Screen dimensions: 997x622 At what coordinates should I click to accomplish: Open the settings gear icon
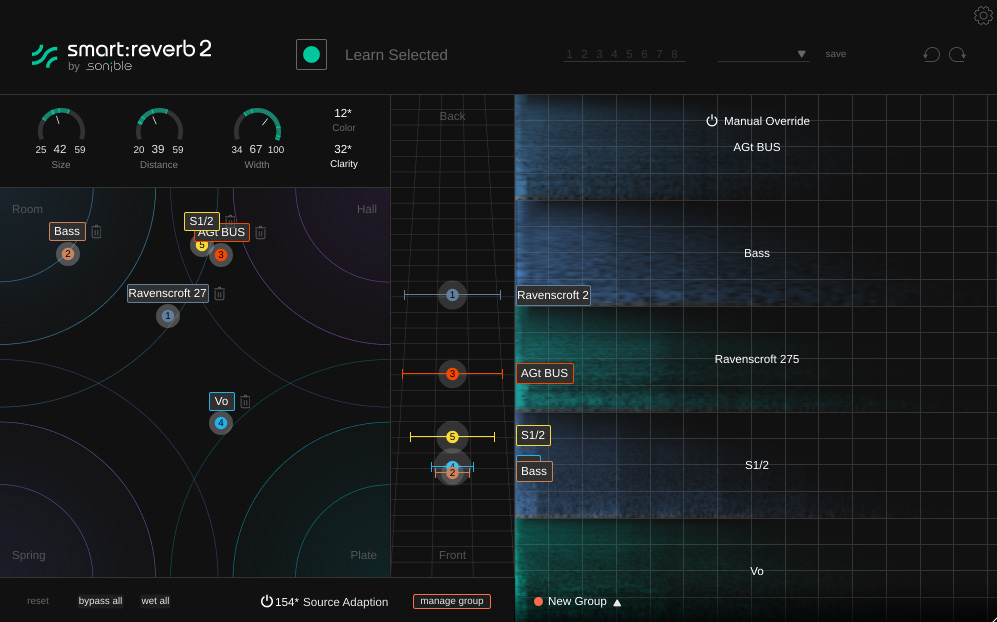(983, 15)
